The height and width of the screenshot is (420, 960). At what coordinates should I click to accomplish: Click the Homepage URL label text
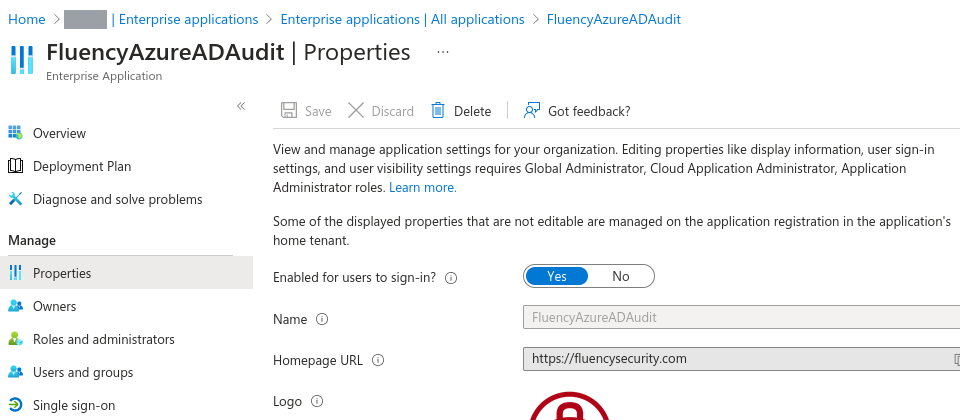318,360
